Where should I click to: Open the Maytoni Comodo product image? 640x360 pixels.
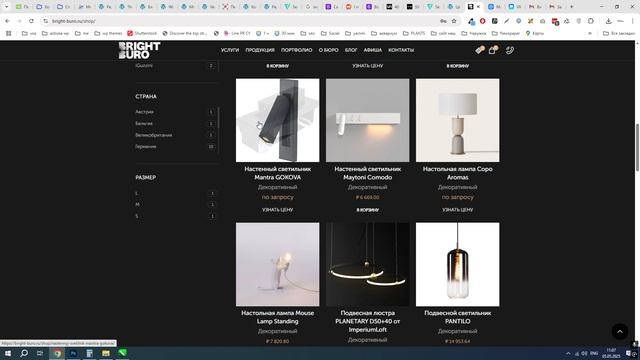pyautogui.click(x=368, y=120)
